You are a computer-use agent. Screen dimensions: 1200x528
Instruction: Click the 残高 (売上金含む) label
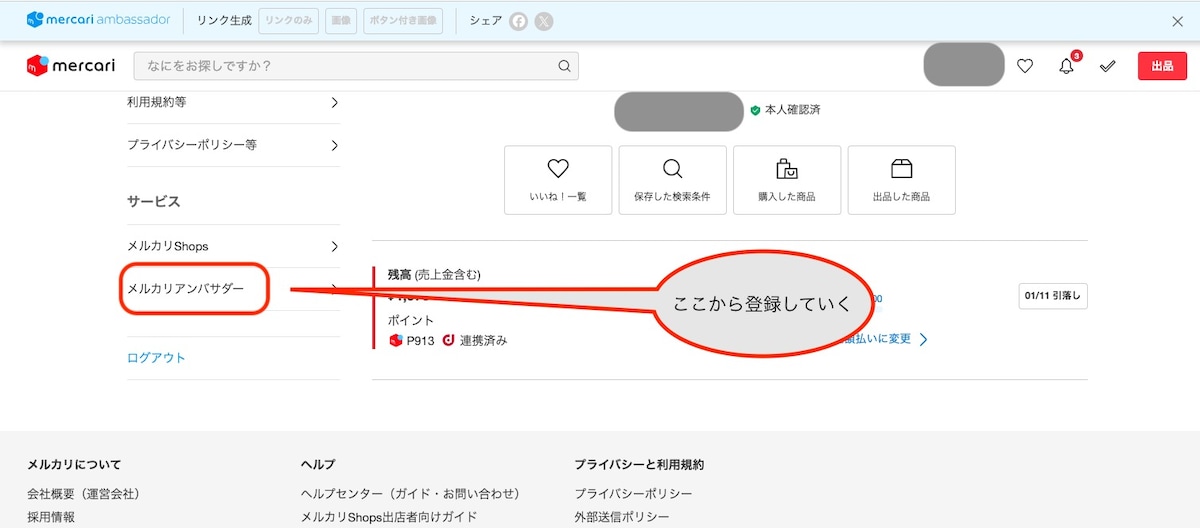click(434, 274)
